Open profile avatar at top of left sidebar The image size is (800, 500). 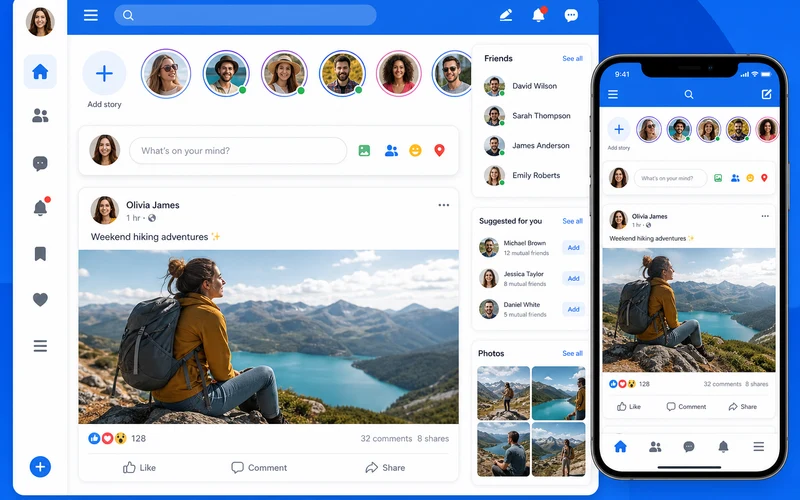coord(40,21)
